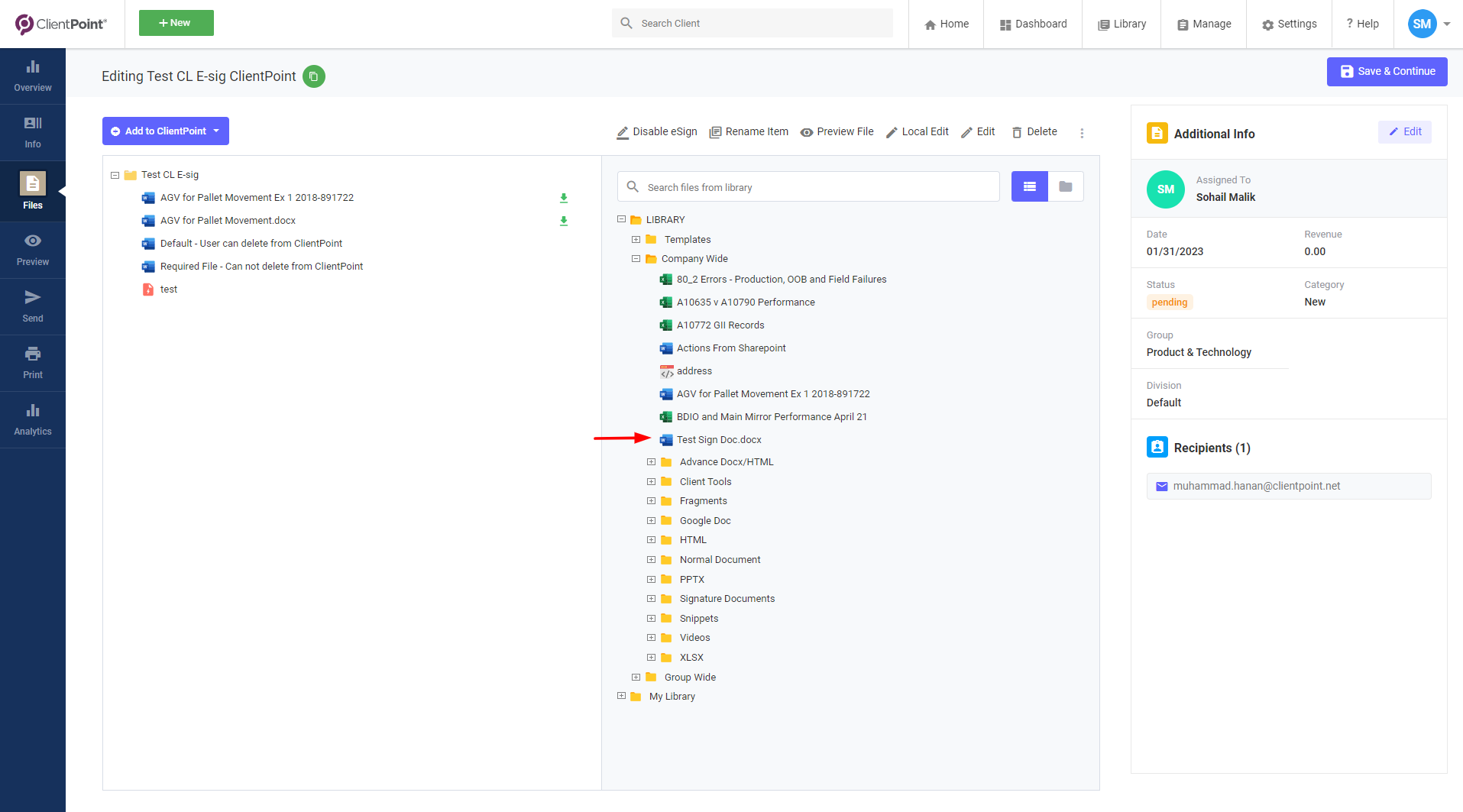Screen dimensions: 1463x812
Task: Click the green New button
Action: (x=176, y=23)
